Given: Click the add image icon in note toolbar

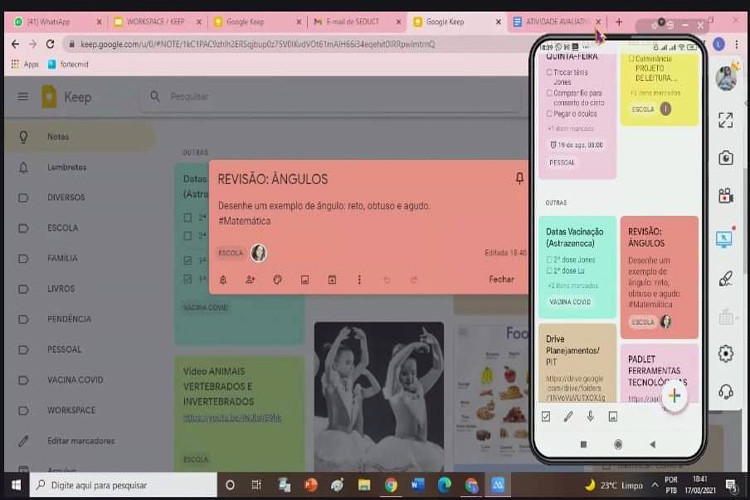Looking at the screenshot, I should tap(305, 280).
